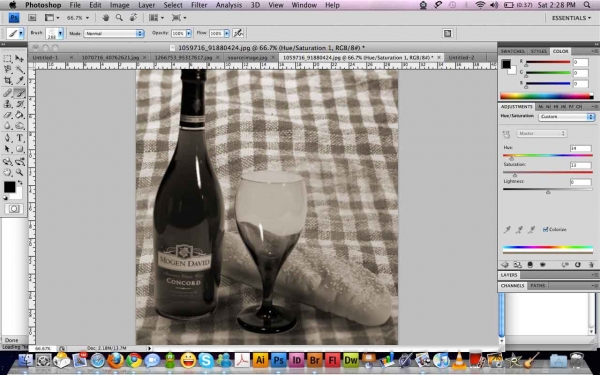The width and height of the screenshot is (600, 375).
Task: Launch Bridge from the application bar
Action: (32, 18)
